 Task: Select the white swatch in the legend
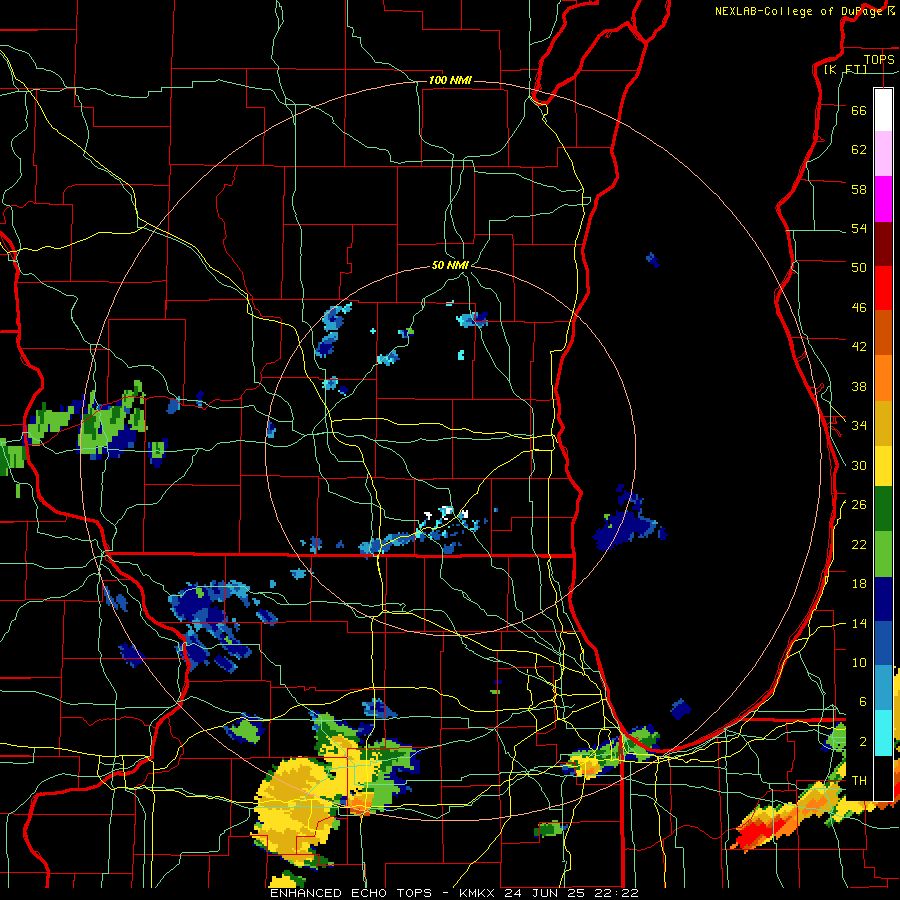[883, 110]
